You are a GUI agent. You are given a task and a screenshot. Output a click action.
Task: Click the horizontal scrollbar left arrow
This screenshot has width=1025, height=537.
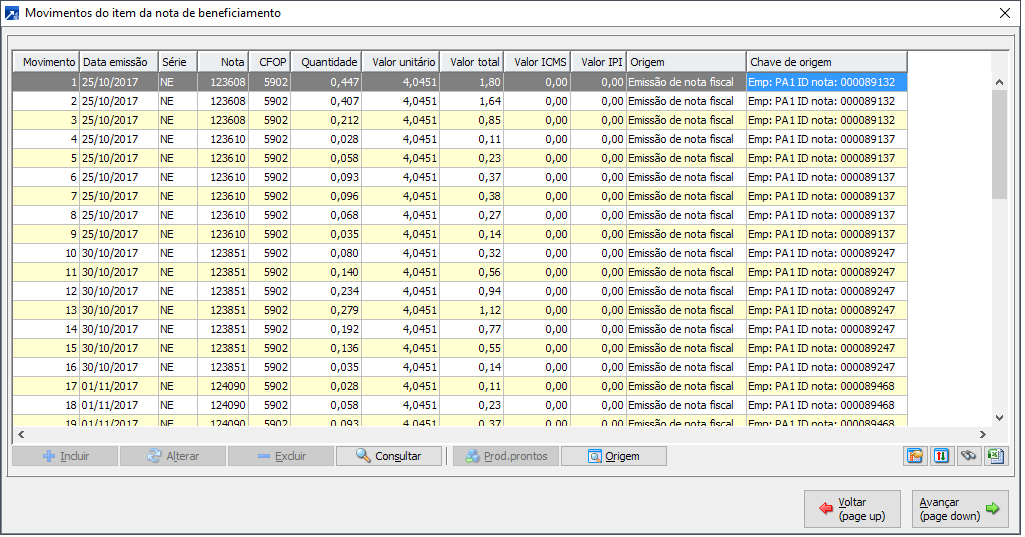[19, 435]
